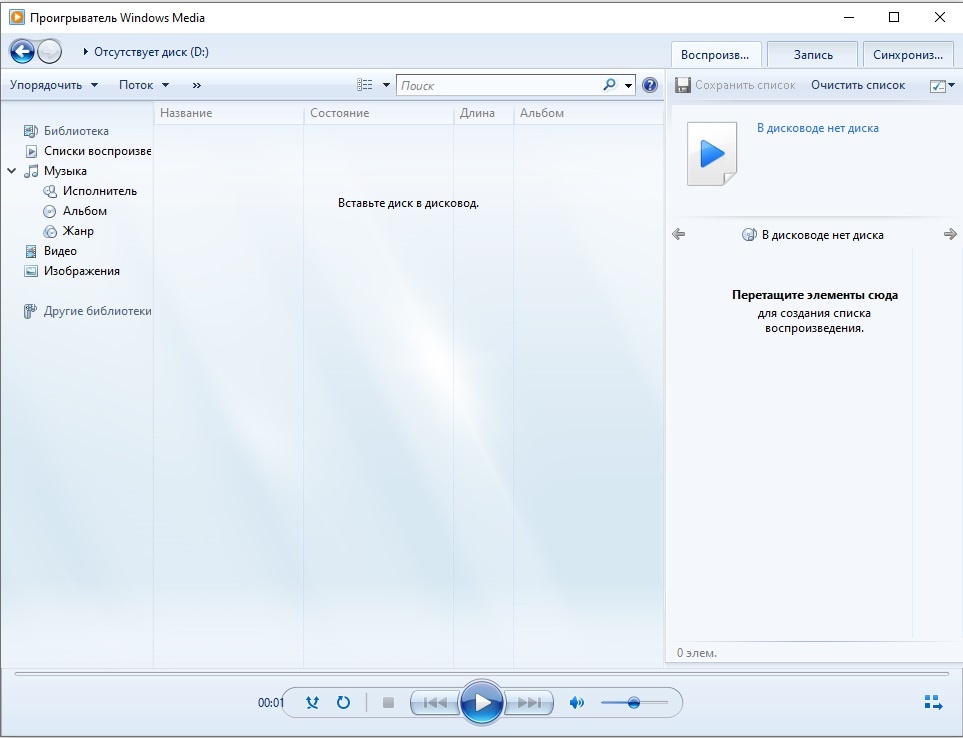Sort by the Название column header
This screenshot has height=738, width=963.
tap(228, 113)
